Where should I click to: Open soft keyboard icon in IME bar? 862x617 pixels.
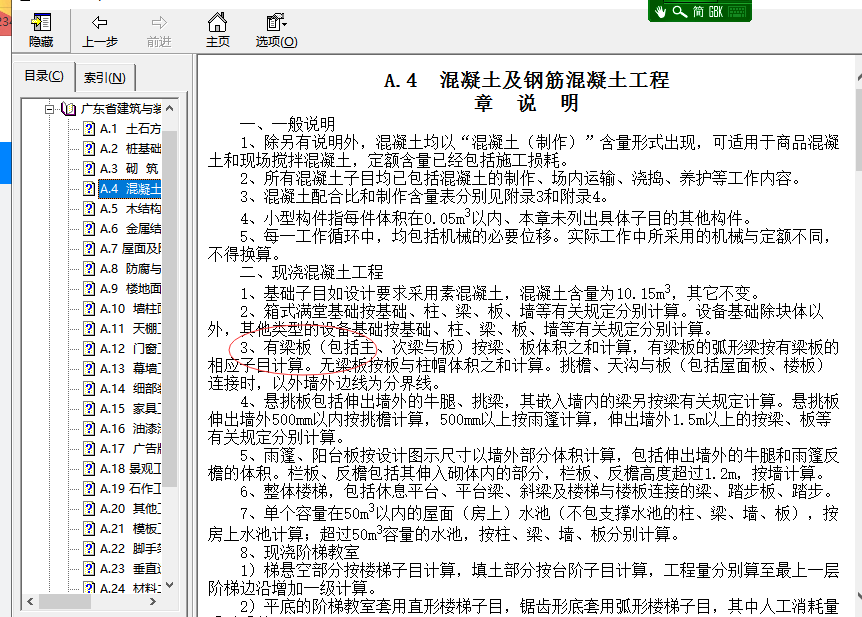[737, 12]
